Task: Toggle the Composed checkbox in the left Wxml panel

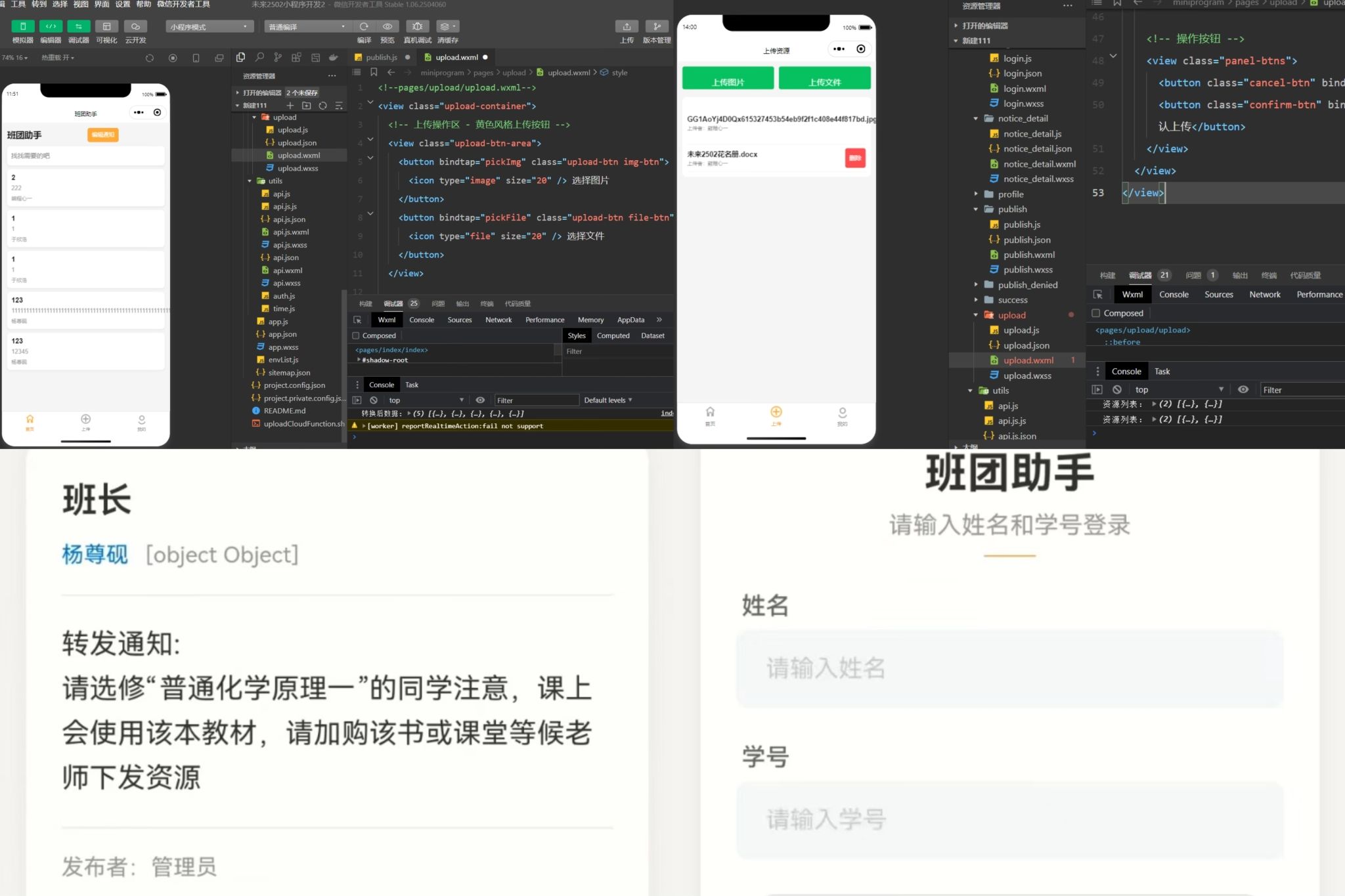Action: click(x=356, y=335)
